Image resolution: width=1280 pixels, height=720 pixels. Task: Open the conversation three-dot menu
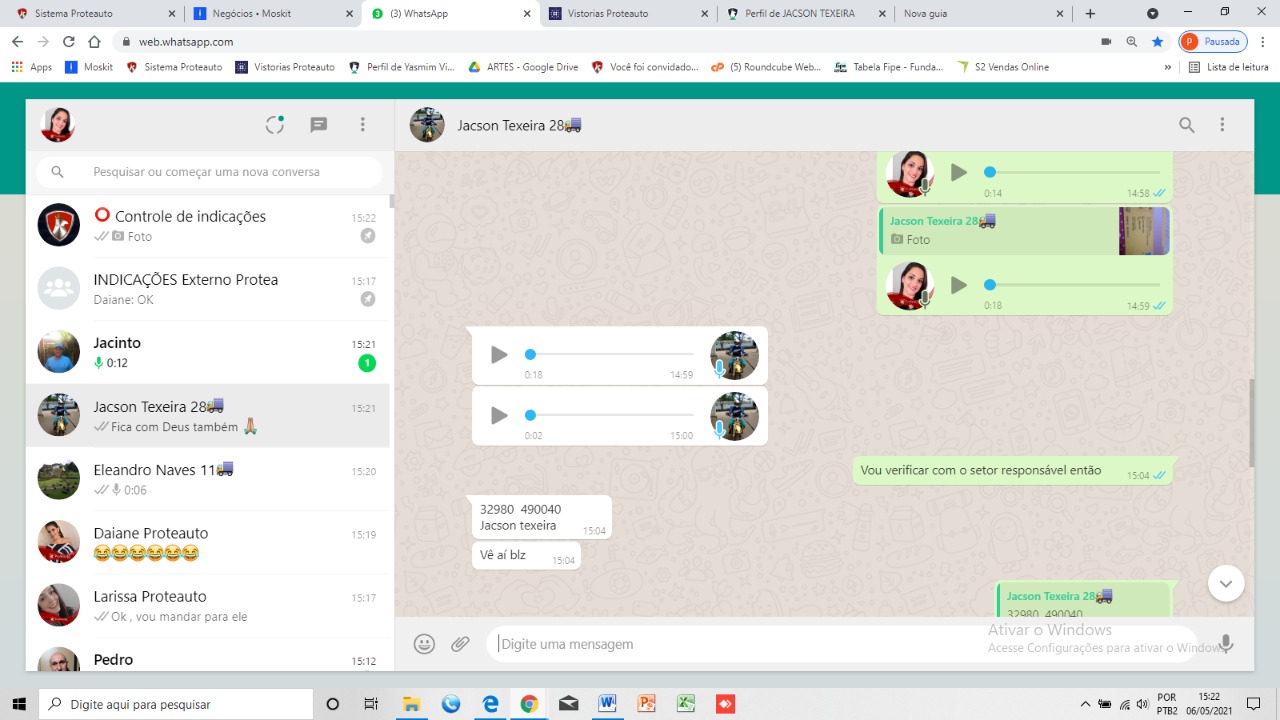coord(1222,125)
